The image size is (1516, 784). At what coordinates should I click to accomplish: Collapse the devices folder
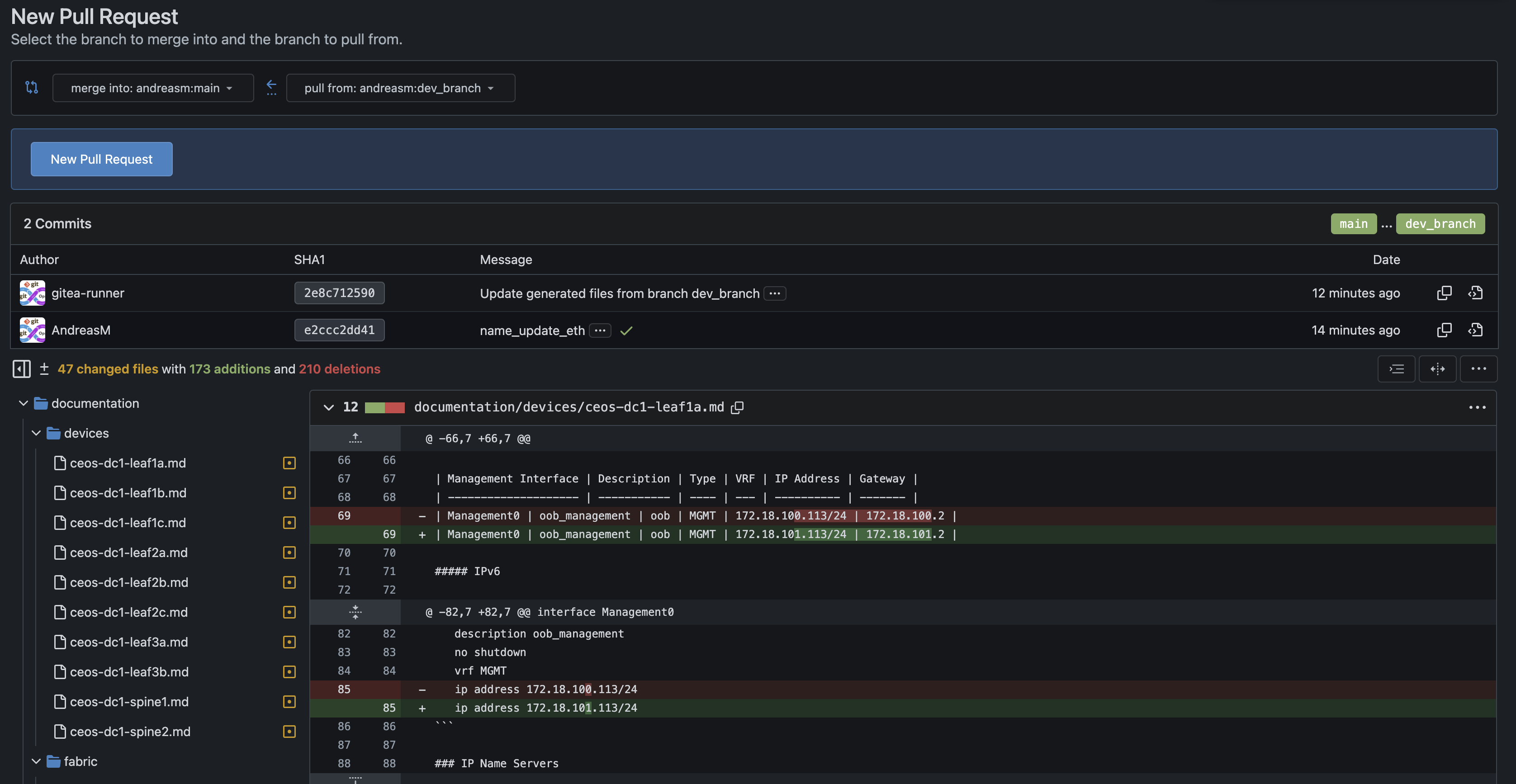(x=37, y=434)
